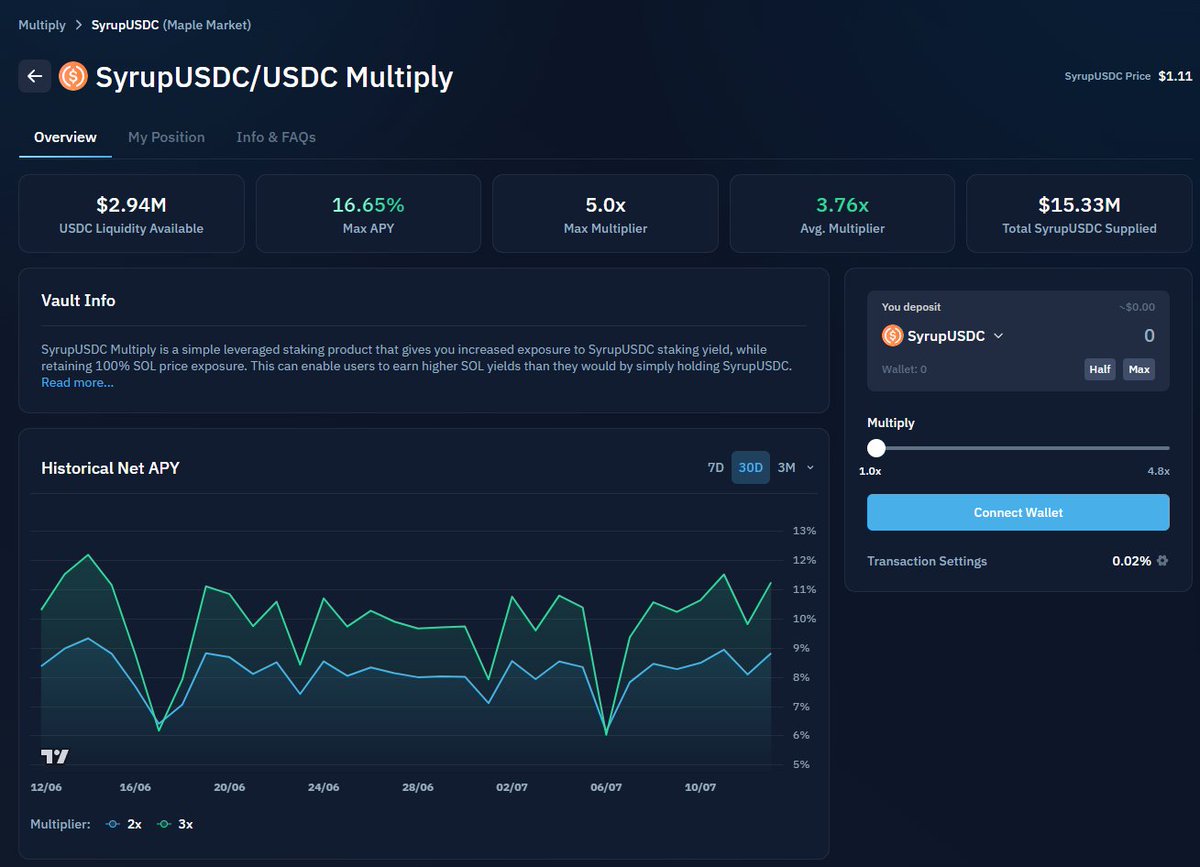Open the Transaction Settings gear icon

tap(1162, 561)
